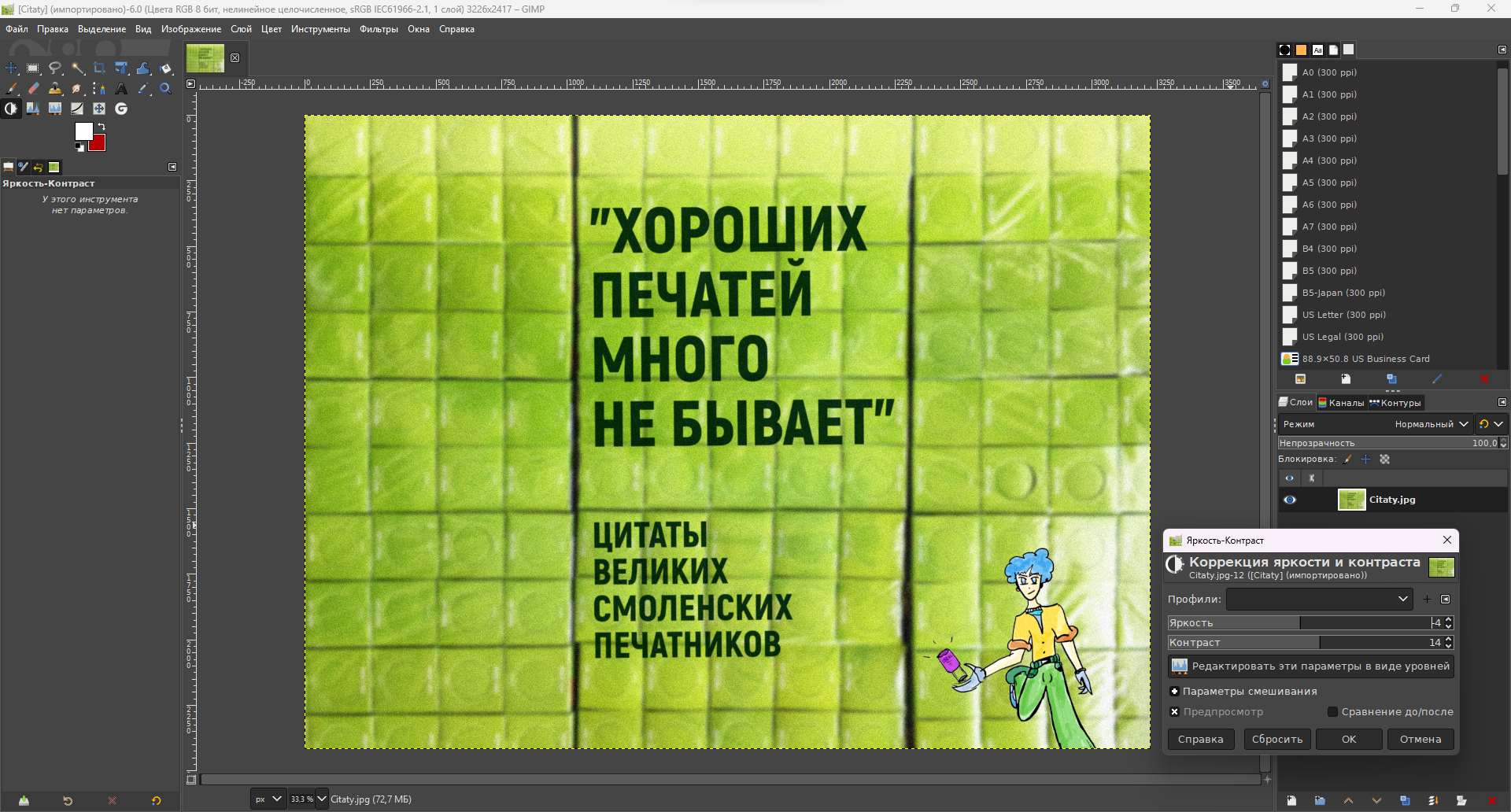Select the Move tool in toolbox
This screenshot has height=812, width=1511.
click(11, 68)
